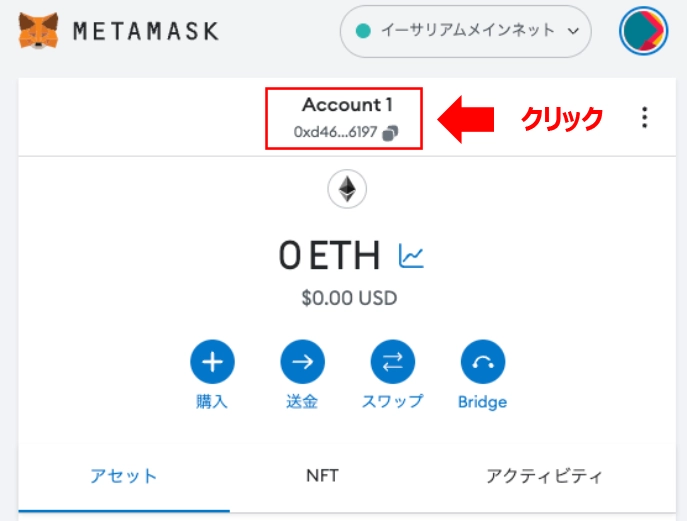Viewport: 687px width, 521px height.
Task: Click the Ethereum token logo
Action: pos(347,189)
